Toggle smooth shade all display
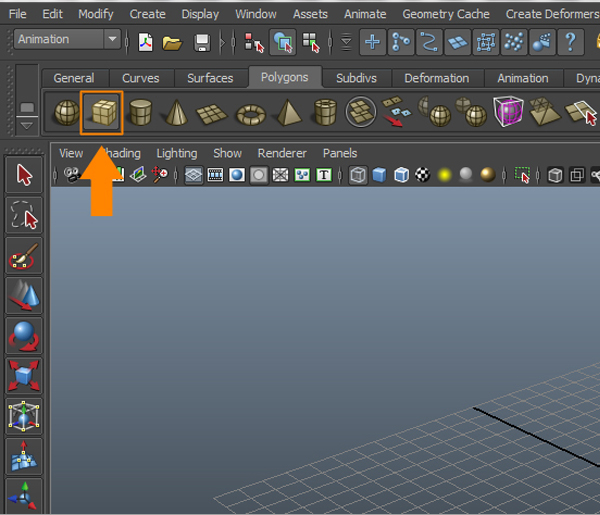Image resolution: width=600 pixels, height=515 pixels. pyautogui.click(x=380, y=175)
